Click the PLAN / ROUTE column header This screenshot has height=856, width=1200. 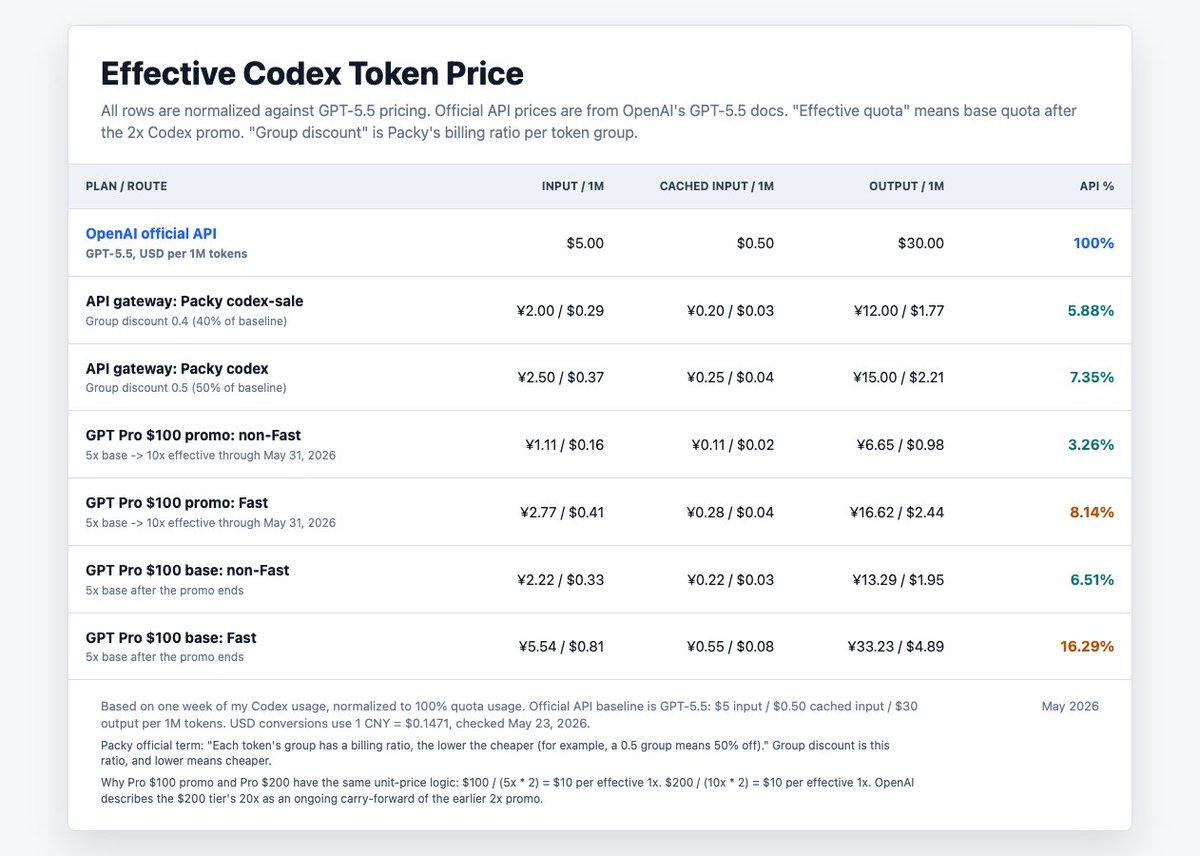click(127, 186)
